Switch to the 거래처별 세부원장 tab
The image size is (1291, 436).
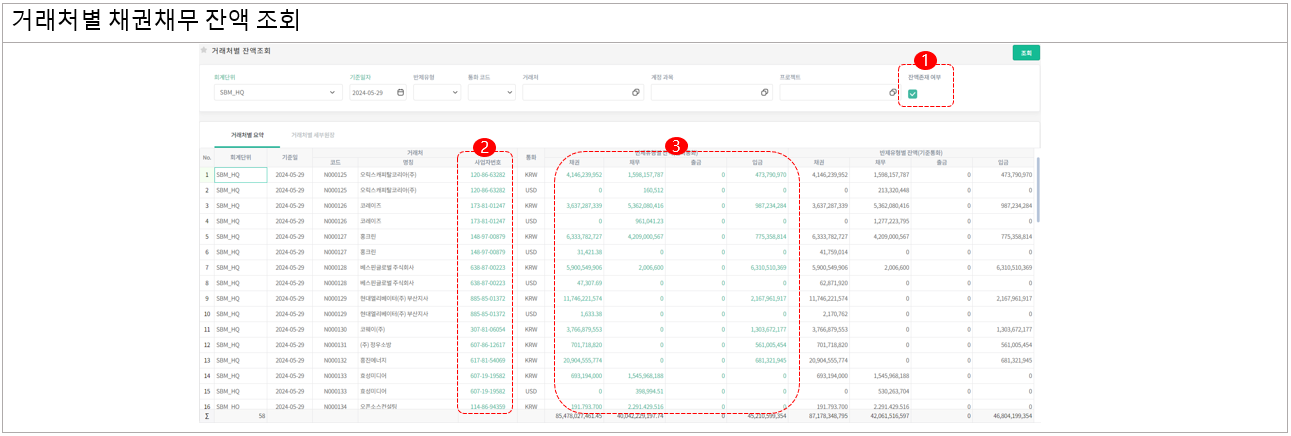(x=312, y=135)
